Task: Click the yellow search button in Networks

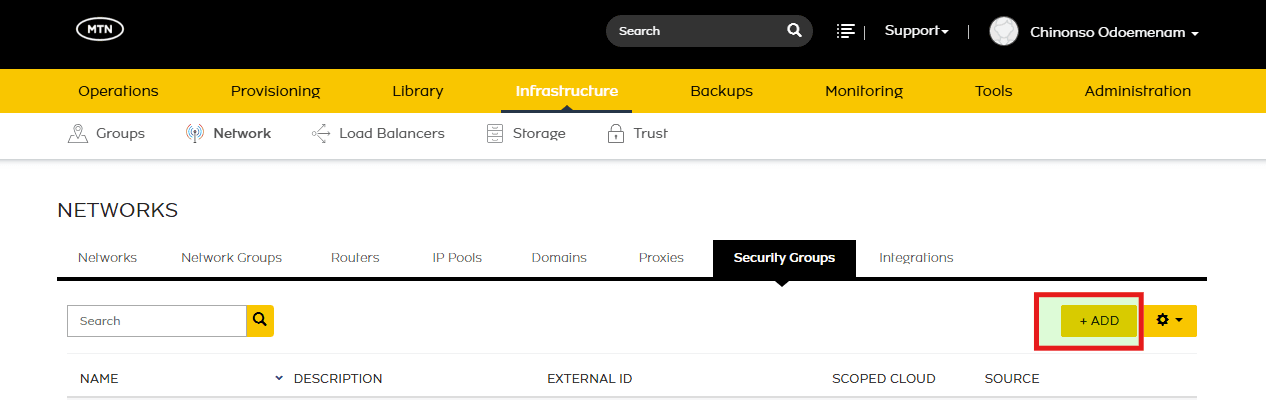Action: click(x=260, y=320)
